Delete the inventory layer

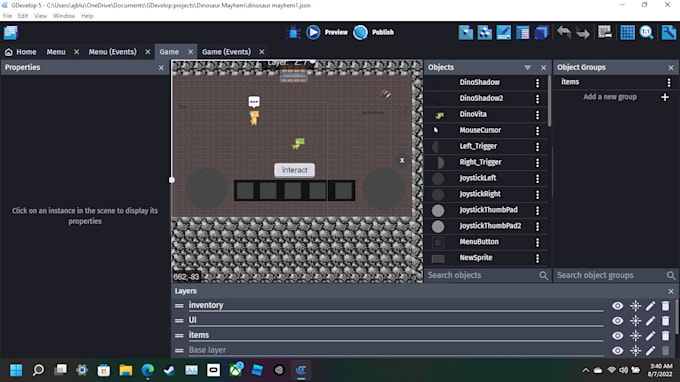pos(665,306)
